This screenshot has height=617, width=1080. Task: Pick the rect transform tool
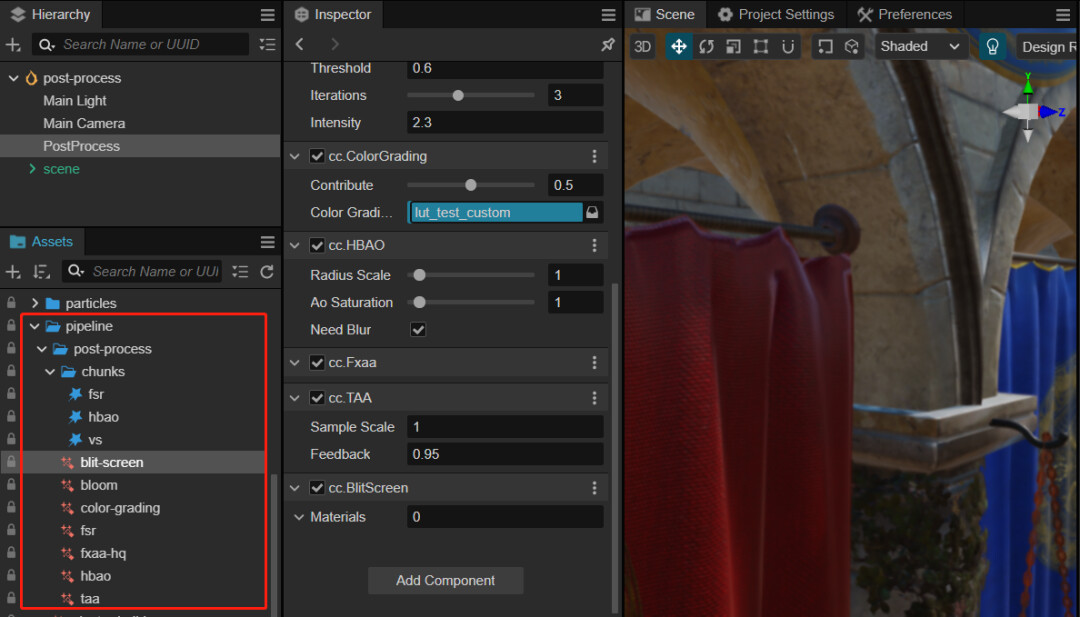click(x=761, y=47)
